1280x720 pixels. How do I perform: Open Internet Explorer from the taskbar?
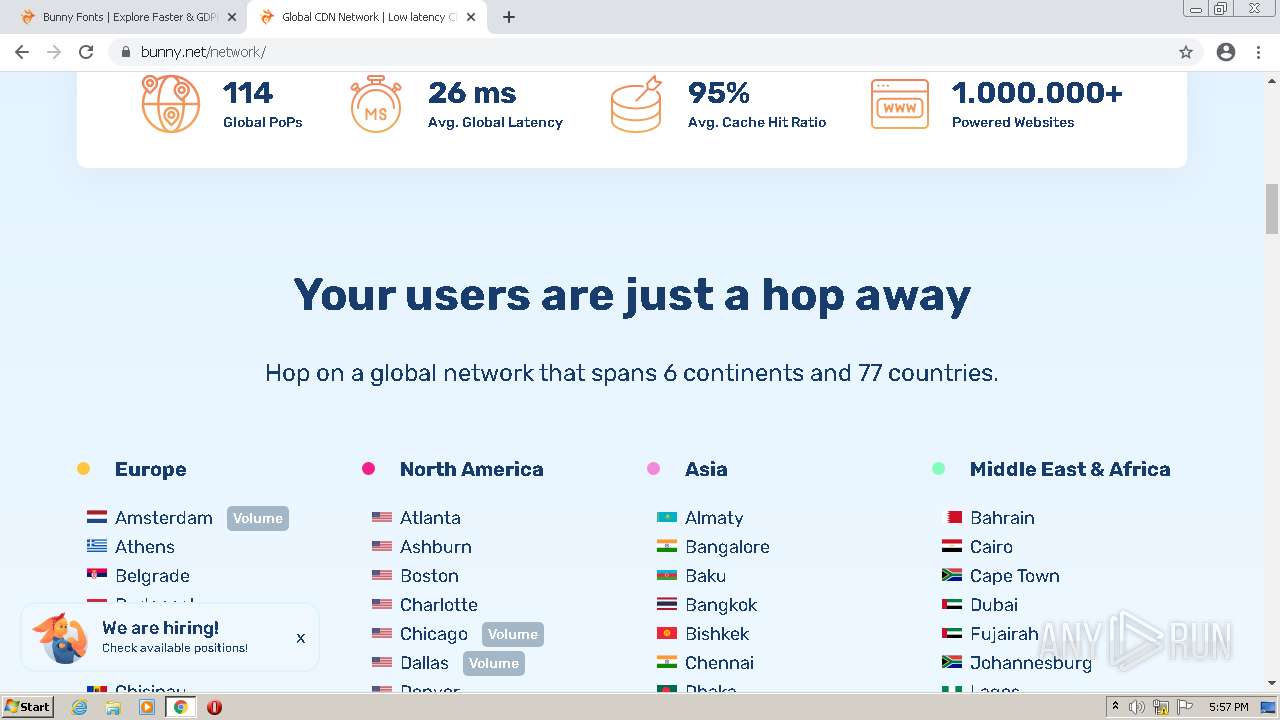click(x=80, y=707)
